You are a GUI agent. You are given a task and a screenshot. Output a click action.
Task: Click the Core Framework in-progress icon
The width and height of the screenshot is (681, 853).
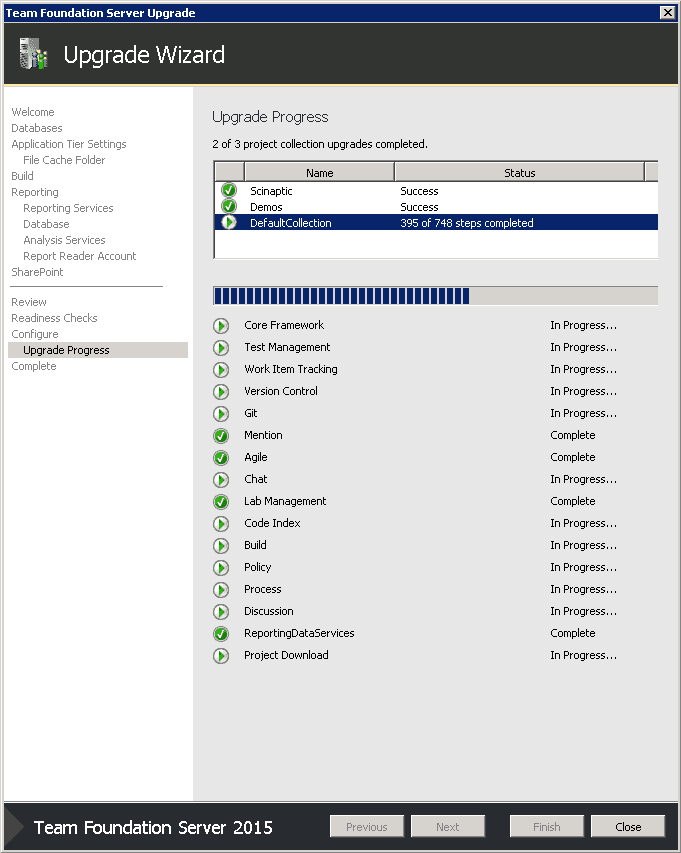click(221, 326)
